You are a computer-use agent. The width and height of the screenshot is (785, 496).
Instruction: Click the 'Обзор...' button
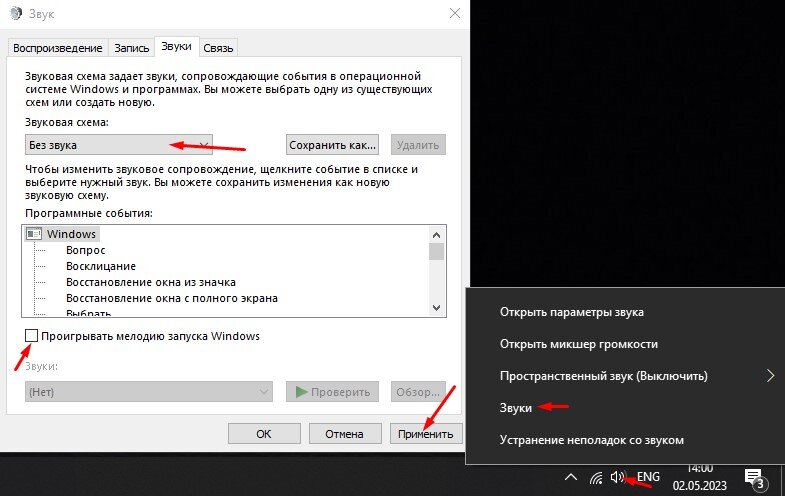click(x=418, y=392)
